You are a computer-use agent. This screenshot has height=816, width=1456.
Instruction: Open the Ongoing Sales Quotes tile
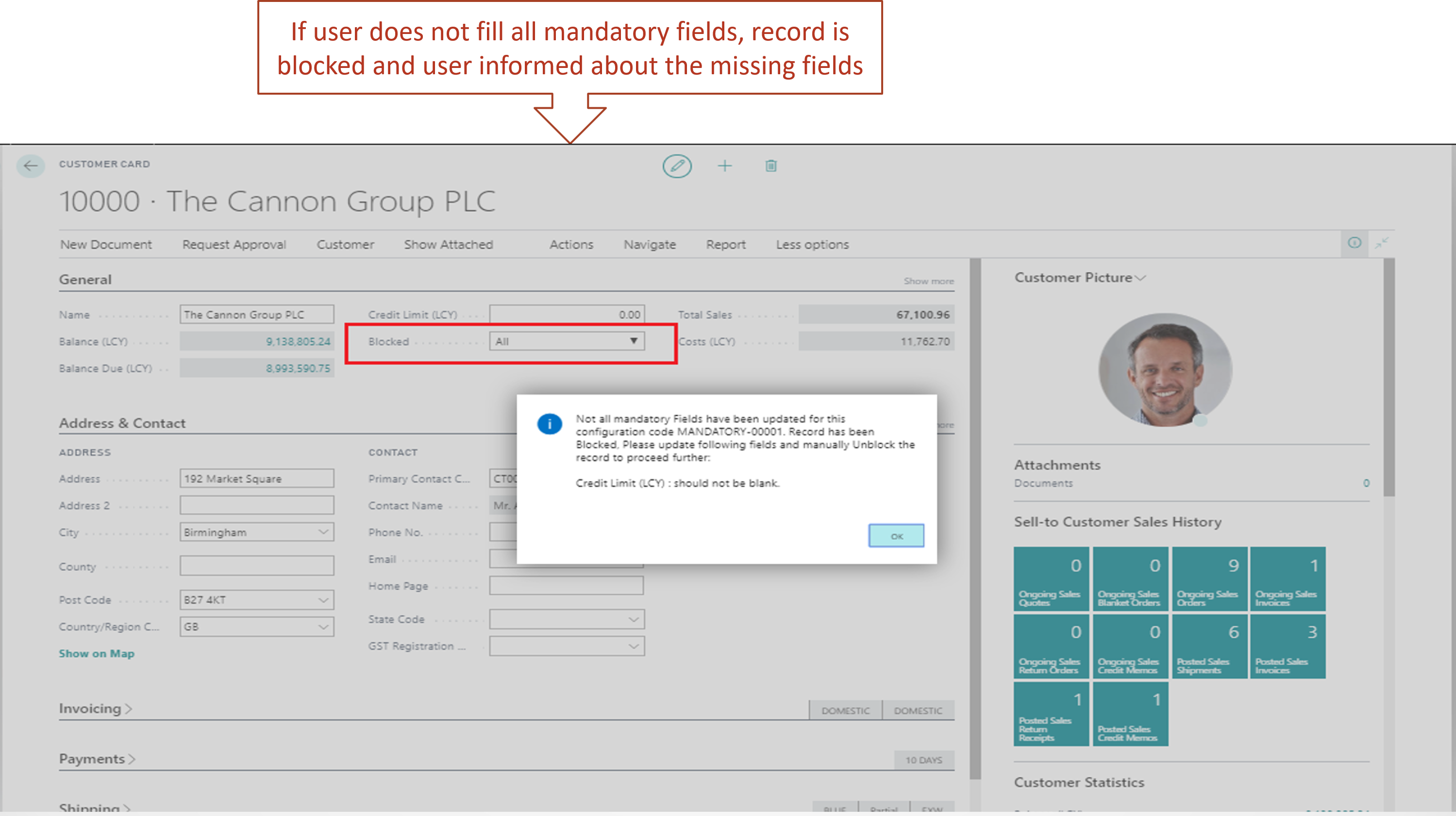tap(1051, 579)
